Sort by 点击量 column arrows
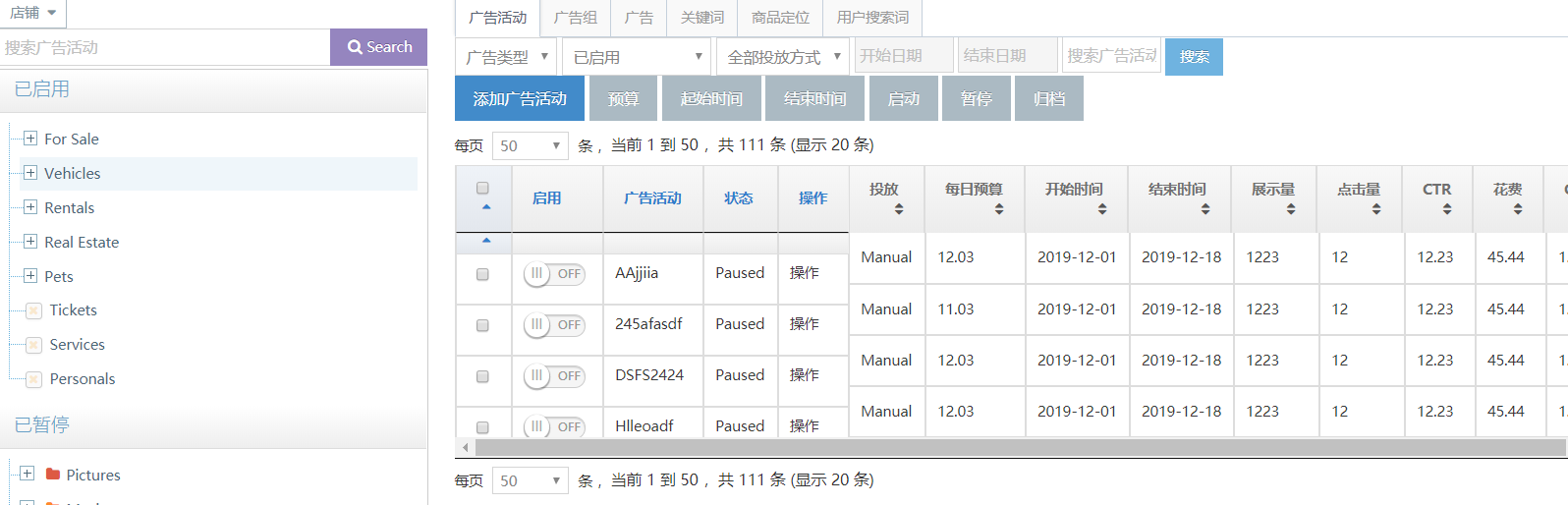The height and width of the screenshot is (505, 1568). coord(1375,209)
